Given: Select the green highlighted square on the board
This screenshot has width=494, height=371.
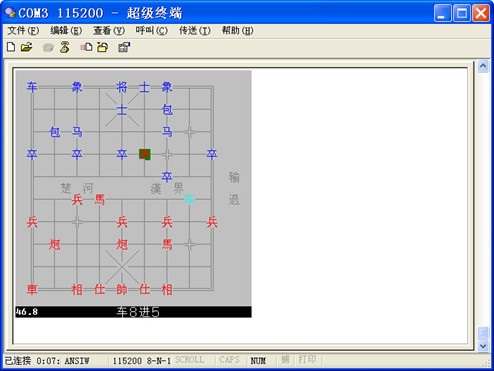Looking at the screenshot, I should (x=145, y=154).
